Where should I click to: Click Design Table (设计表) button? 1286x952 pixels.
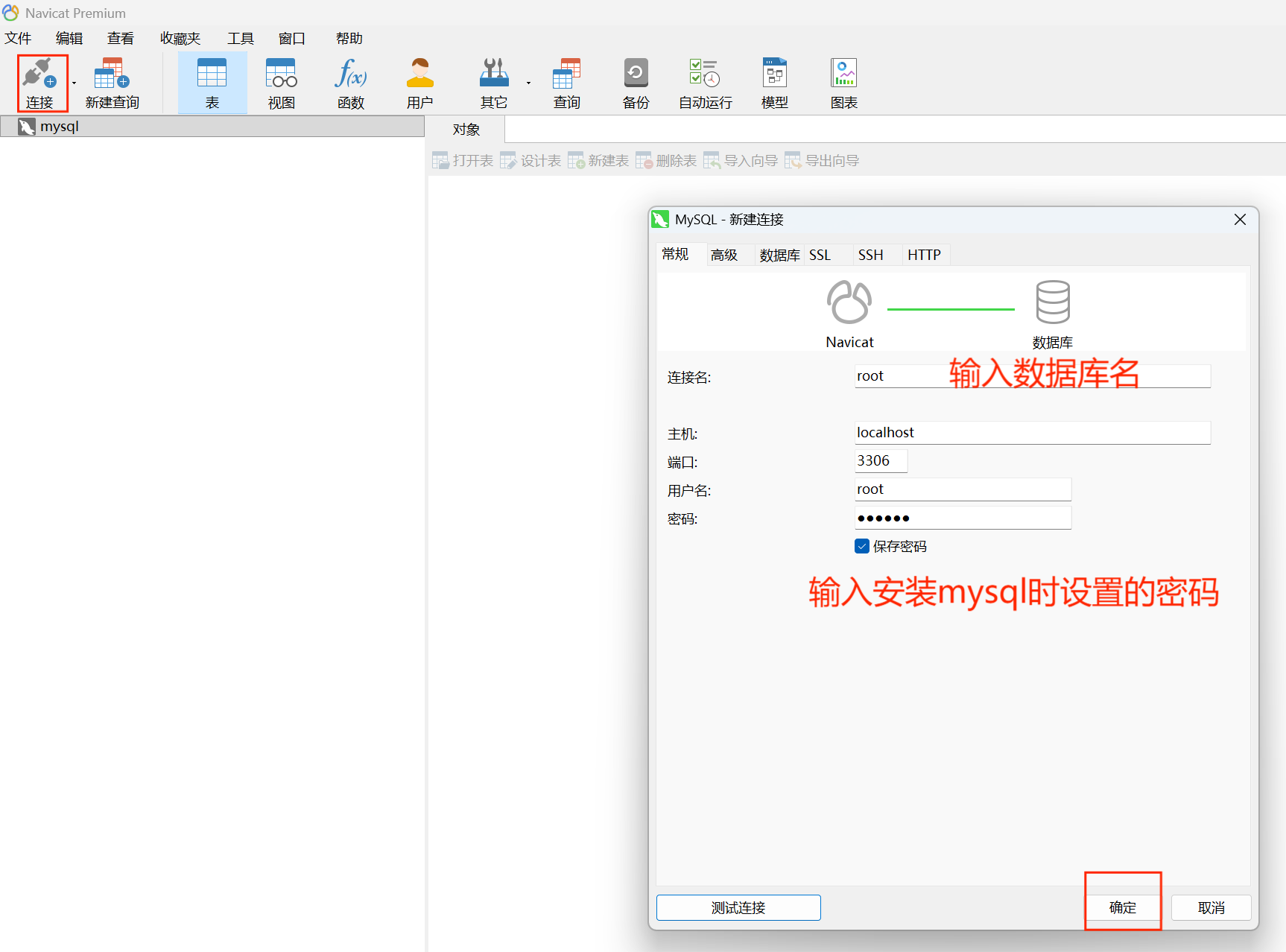point(530,161)
